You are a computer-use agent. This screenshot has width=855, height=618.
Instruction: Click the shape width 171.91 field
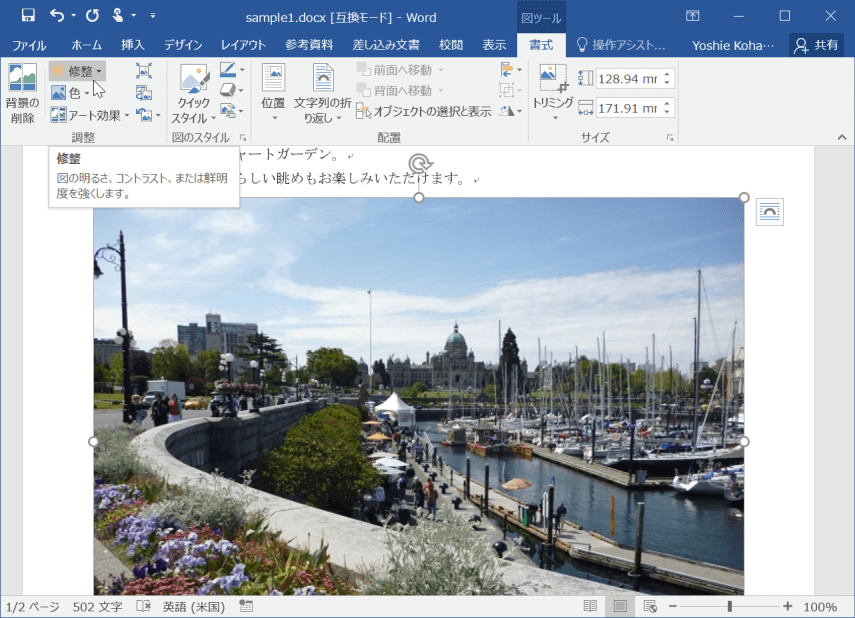click(629, 108)
